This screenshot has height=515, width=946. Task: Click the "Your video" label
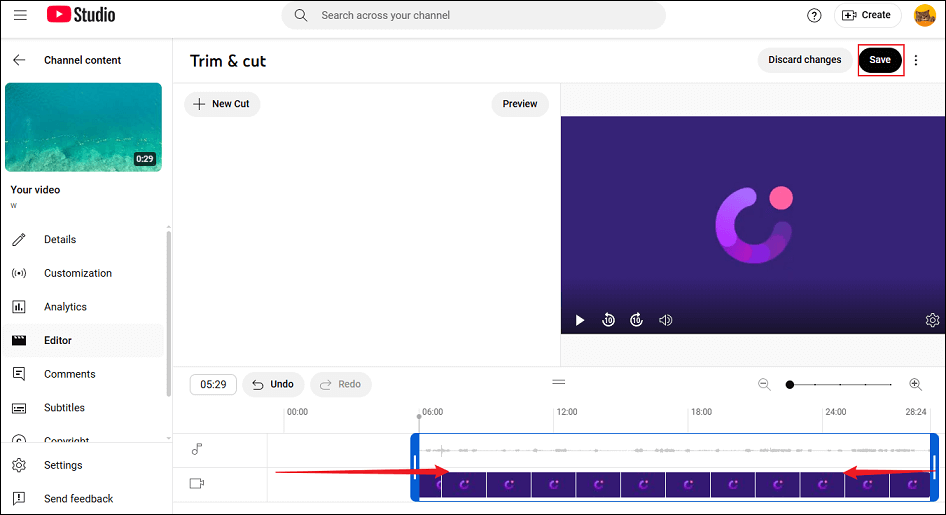[x=35, y=189]
